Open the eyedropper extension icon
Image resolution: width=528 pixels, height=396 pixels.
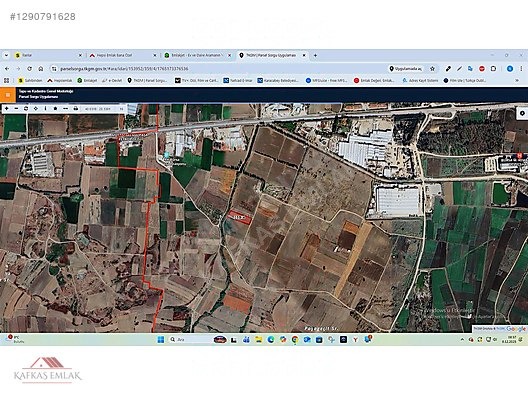pyautogui.click(x=448, y=69)
